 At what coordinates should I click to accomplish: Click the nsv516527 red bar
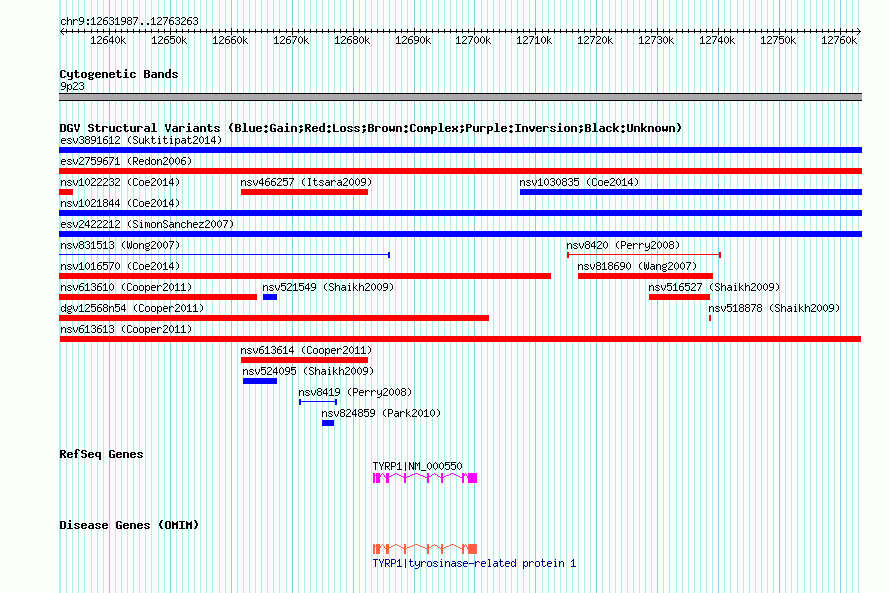tap(679, 297)
